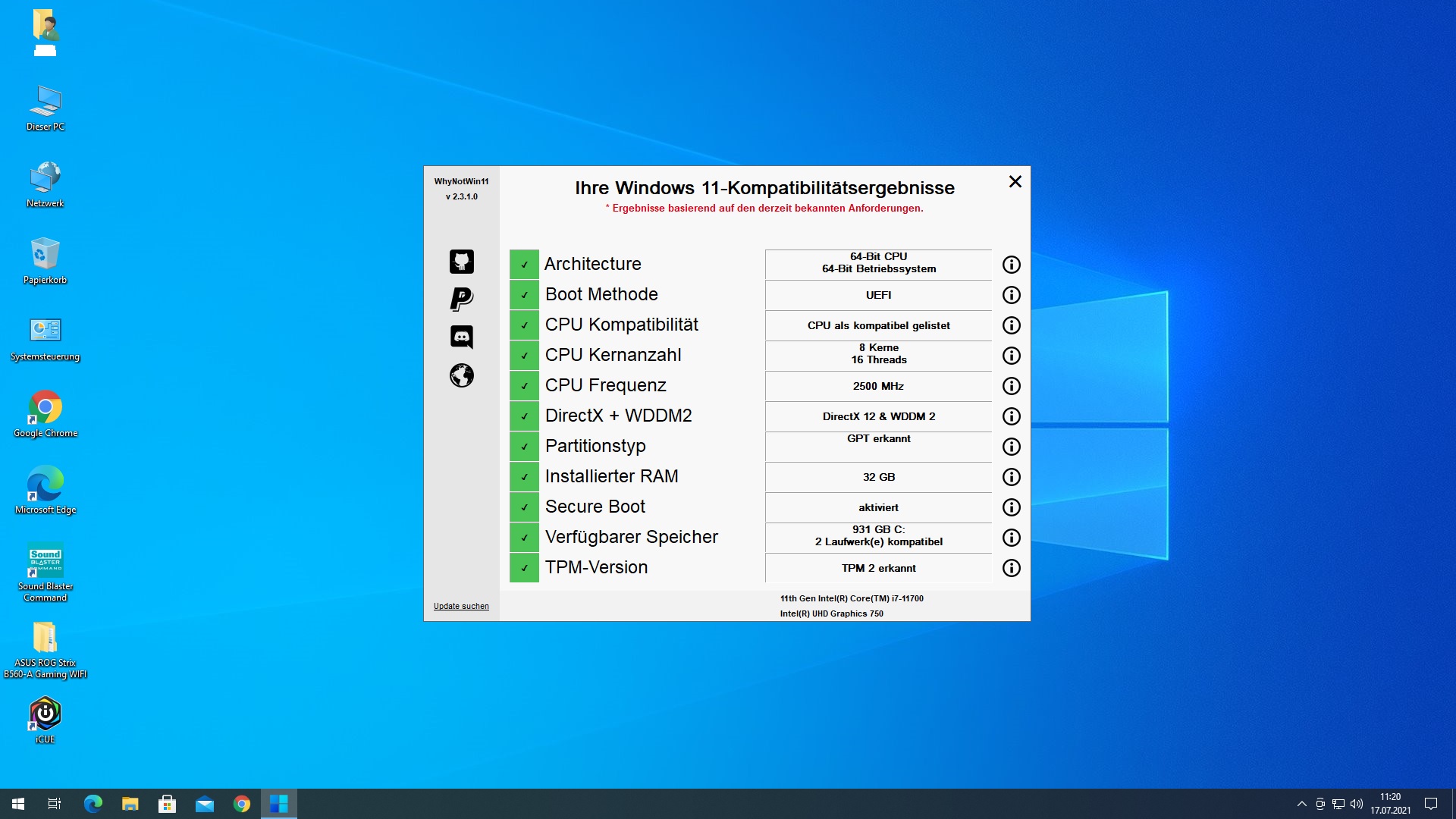Click green checkmark beside Installierter RAM
The width and height of the screenshot is (1456, 819).
pos(524,477)
